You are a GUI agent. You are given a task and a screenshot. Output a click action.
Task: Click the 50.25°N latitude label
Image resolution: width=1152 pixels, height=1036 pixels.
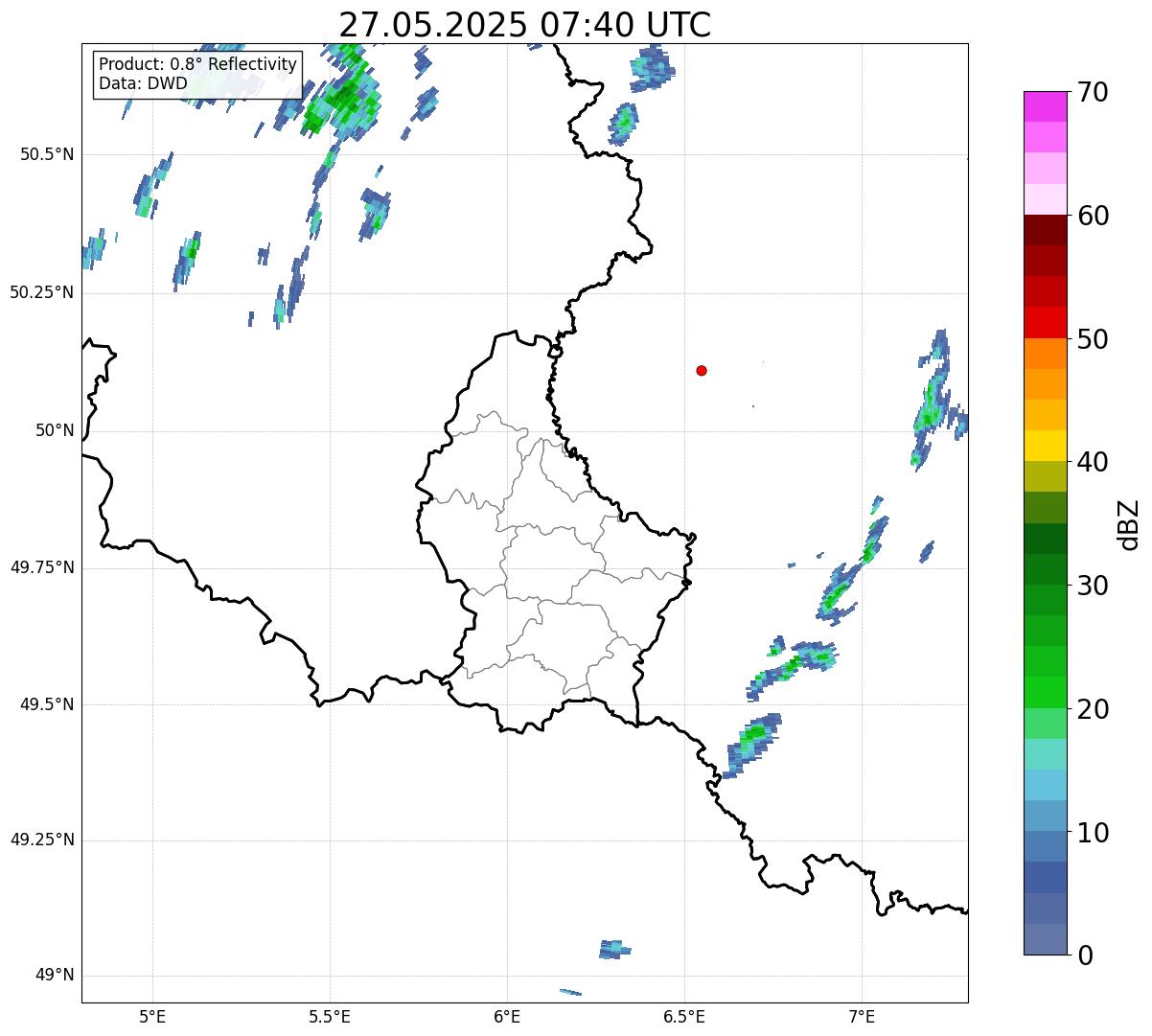point(42,292)
